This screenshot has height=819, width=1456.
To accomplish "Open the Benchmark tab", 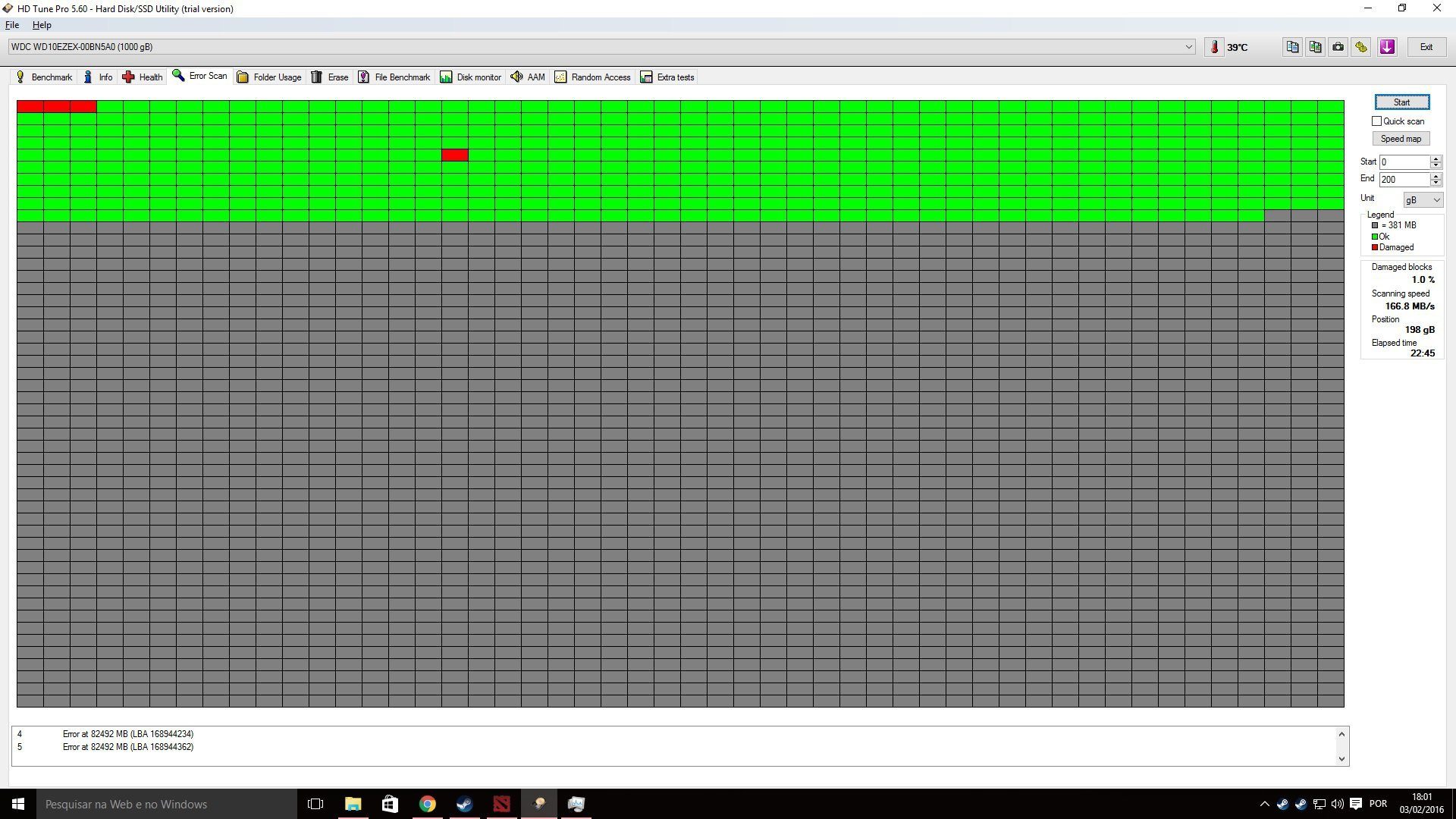I will [44, 77].
